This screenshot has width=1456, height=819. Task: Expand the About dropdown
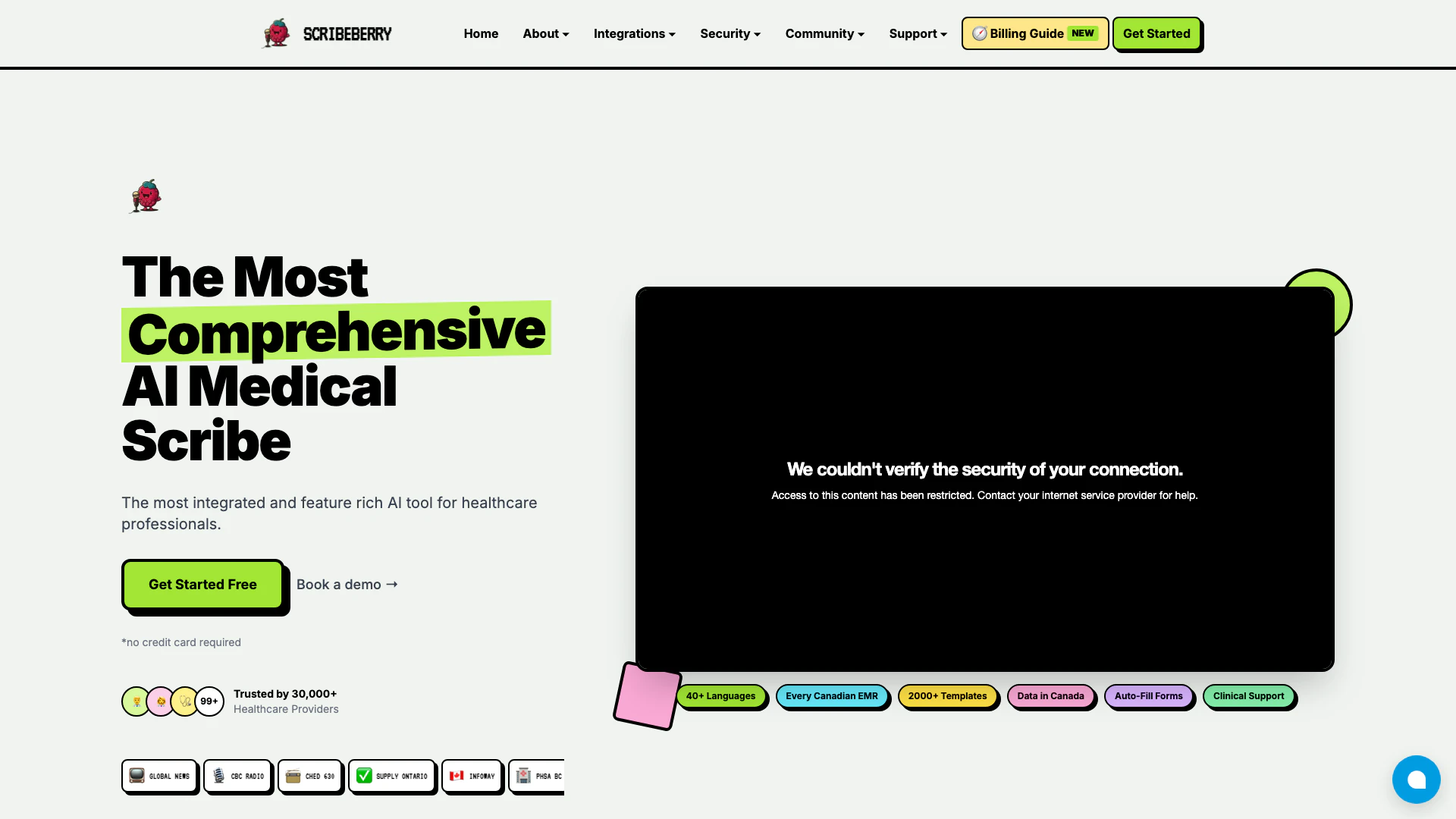coord(545,33)
